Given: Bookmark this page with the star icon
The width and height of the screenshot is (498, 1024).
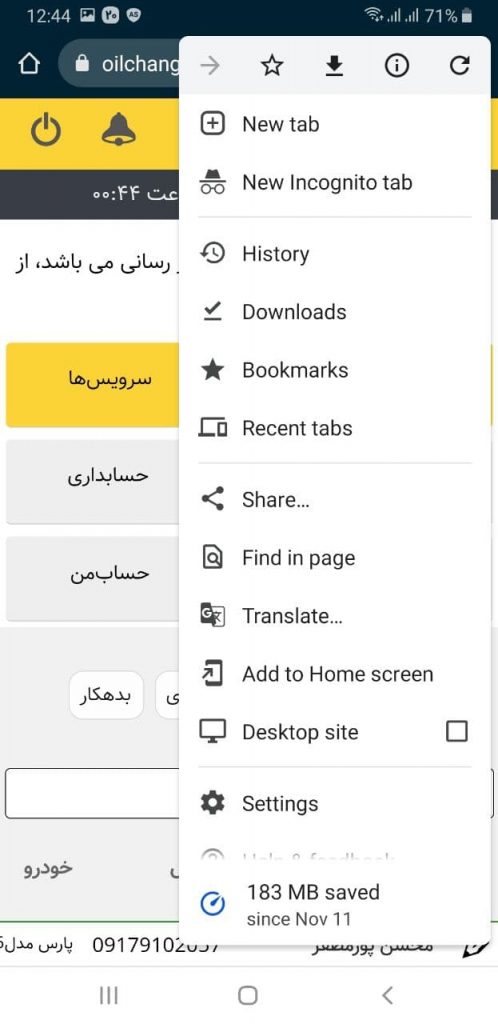Looking at the screenshot, I should coord(272,65).
